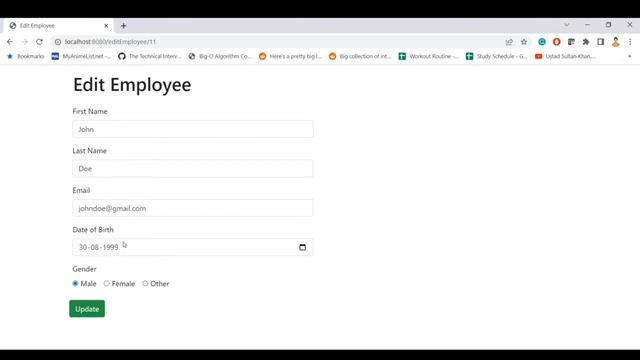Select the Other gender radio button
Image resolution: width=640 pixels, height=360 pixels.
(x=145, y=283)
